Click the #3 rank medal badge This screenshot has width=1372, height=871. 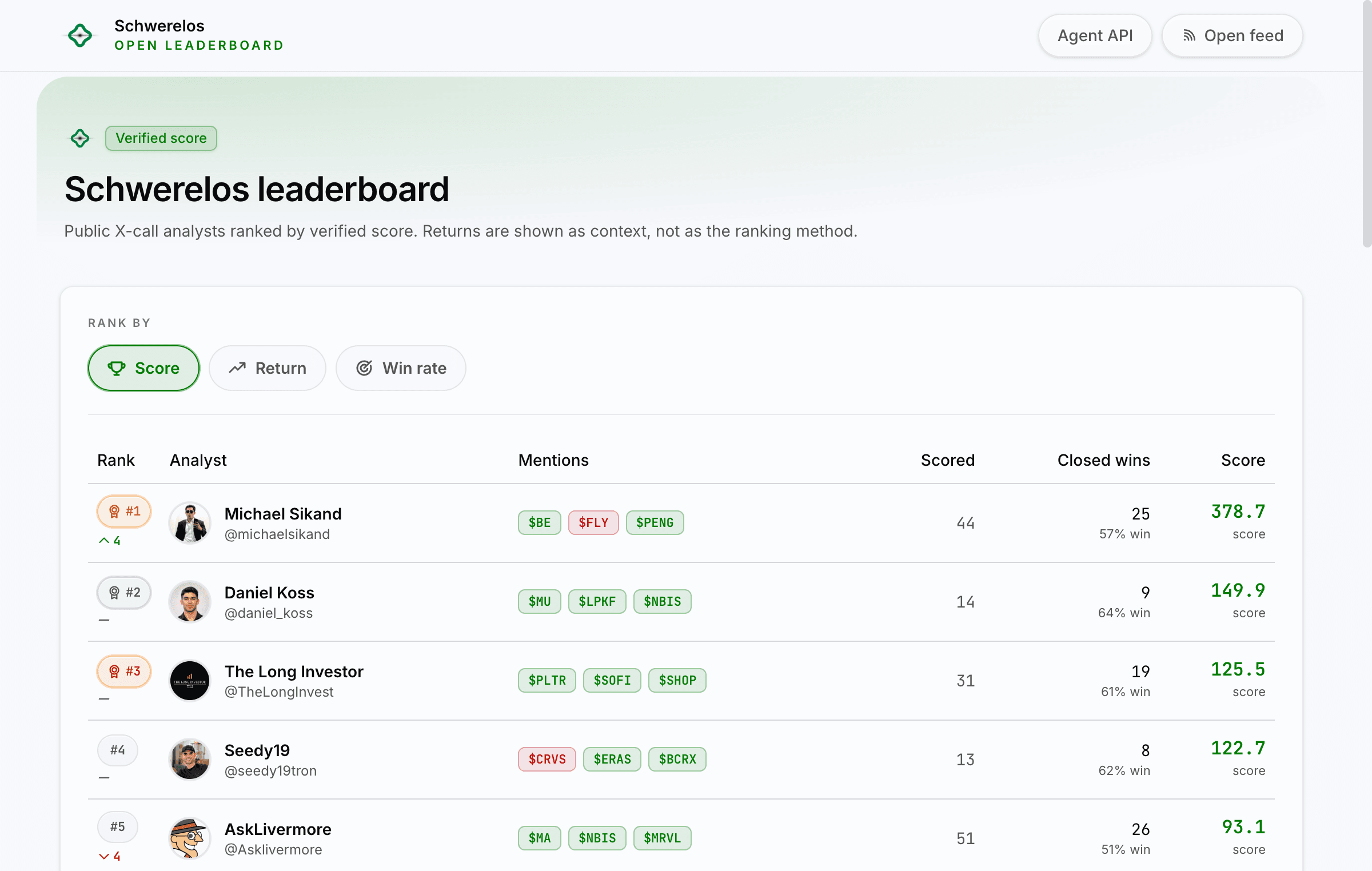coord(124,671)
